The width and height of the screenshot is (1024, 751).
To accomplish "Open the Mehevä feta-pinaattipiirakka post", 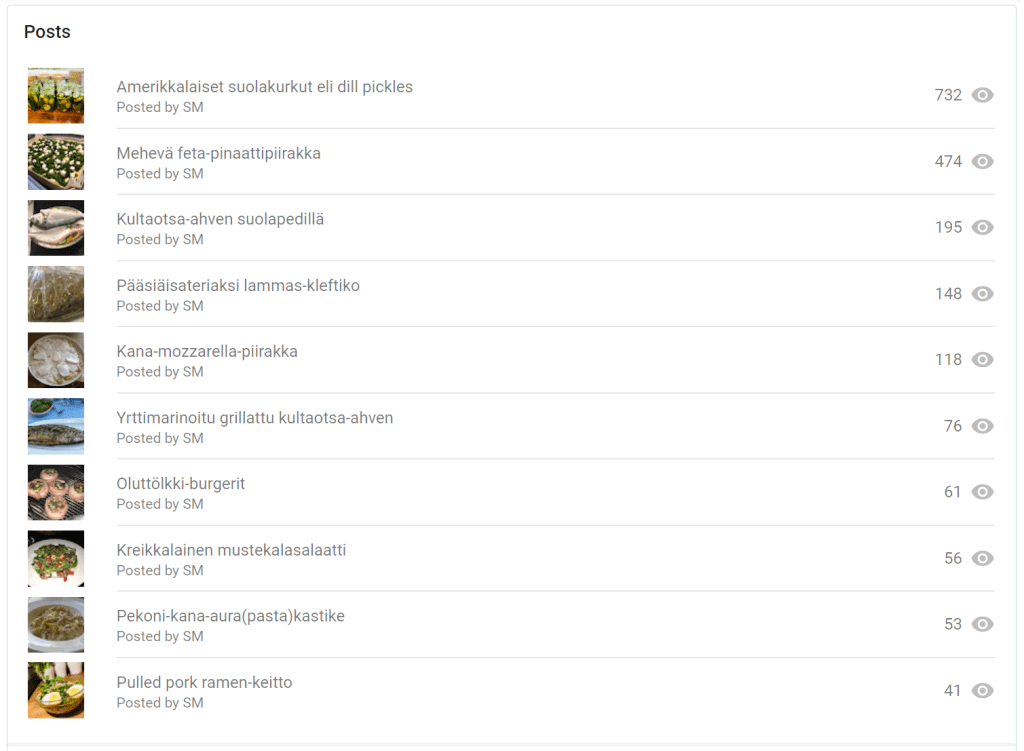I will tap(219, 153).
